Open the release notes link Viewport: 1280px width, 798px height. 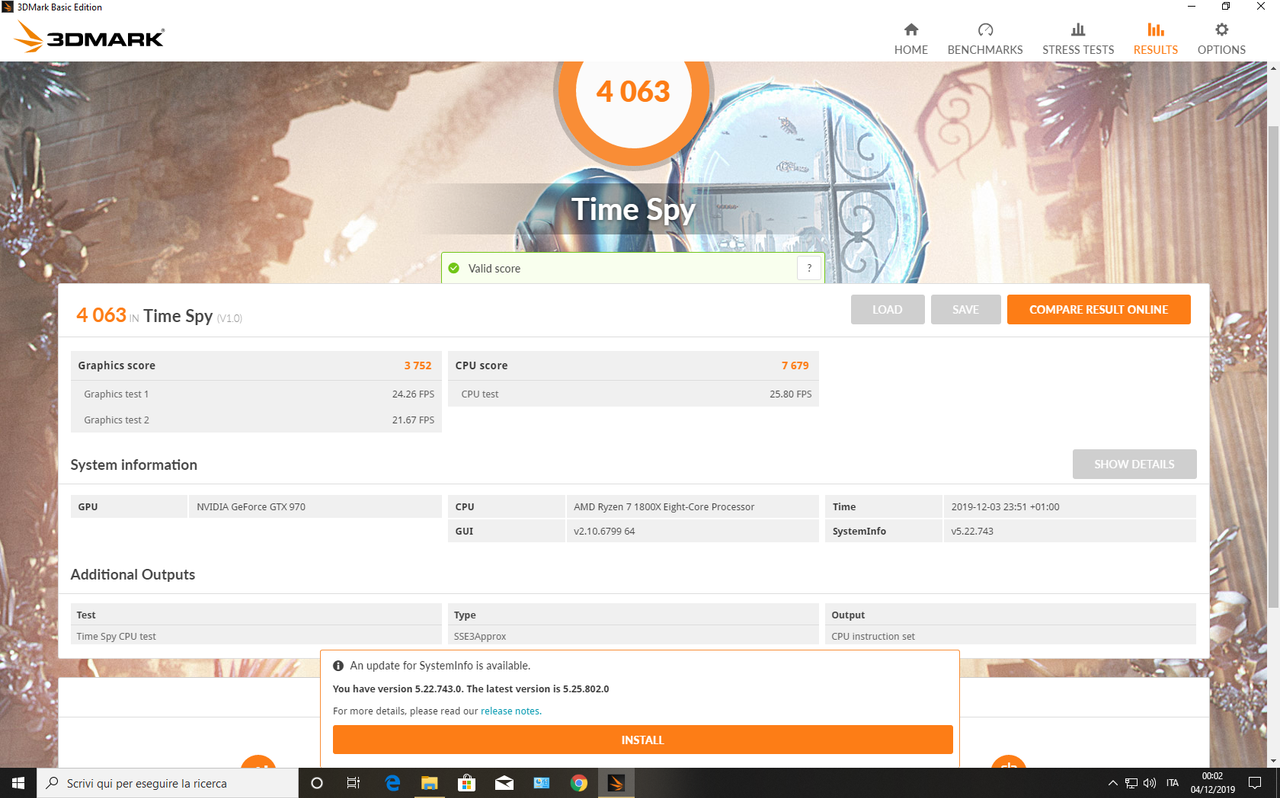click(x=510, y=711)
